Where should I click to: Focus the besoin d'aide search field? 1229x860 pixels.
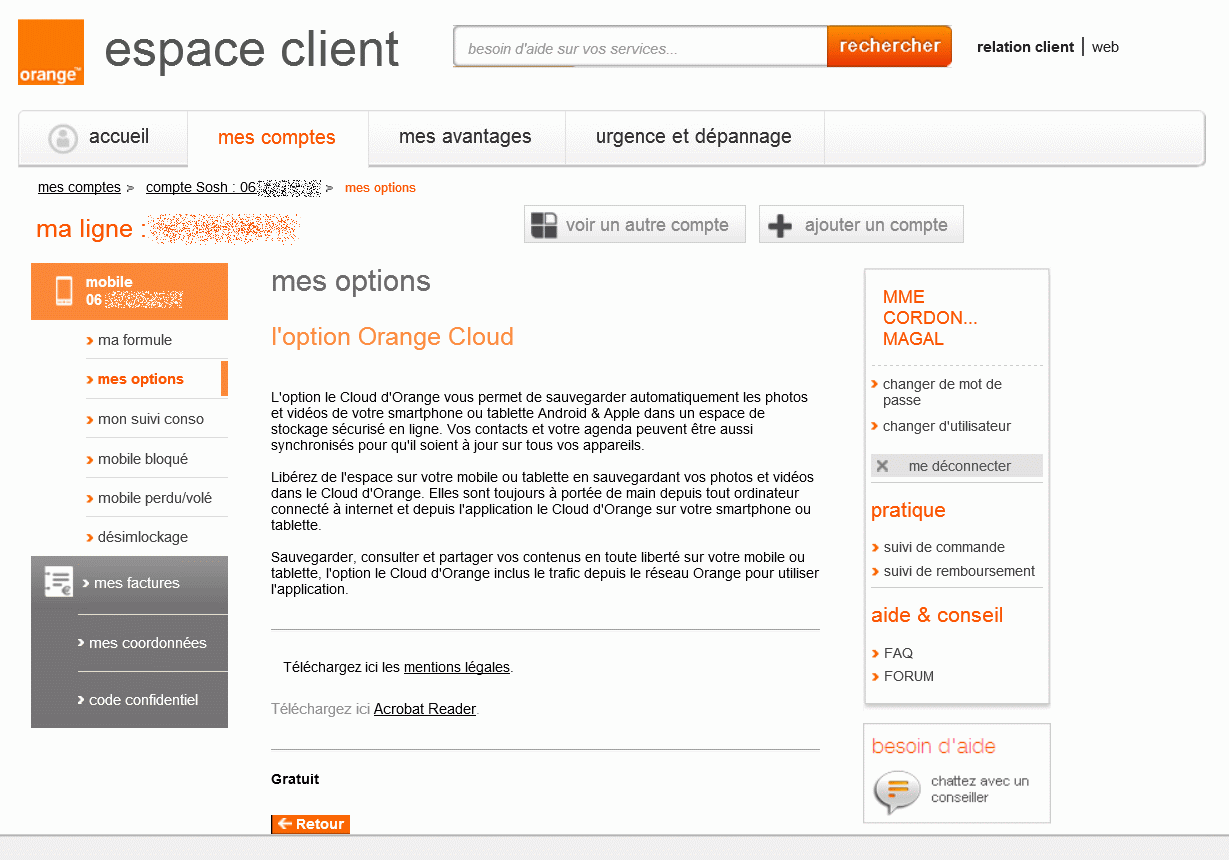(x=640, y=47)
